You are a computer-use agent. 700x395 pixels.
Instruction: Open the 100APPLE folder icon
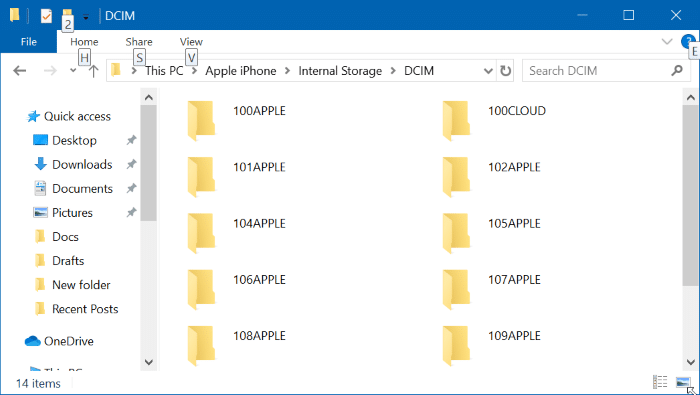pyautogui.click(x=201, y=121)
